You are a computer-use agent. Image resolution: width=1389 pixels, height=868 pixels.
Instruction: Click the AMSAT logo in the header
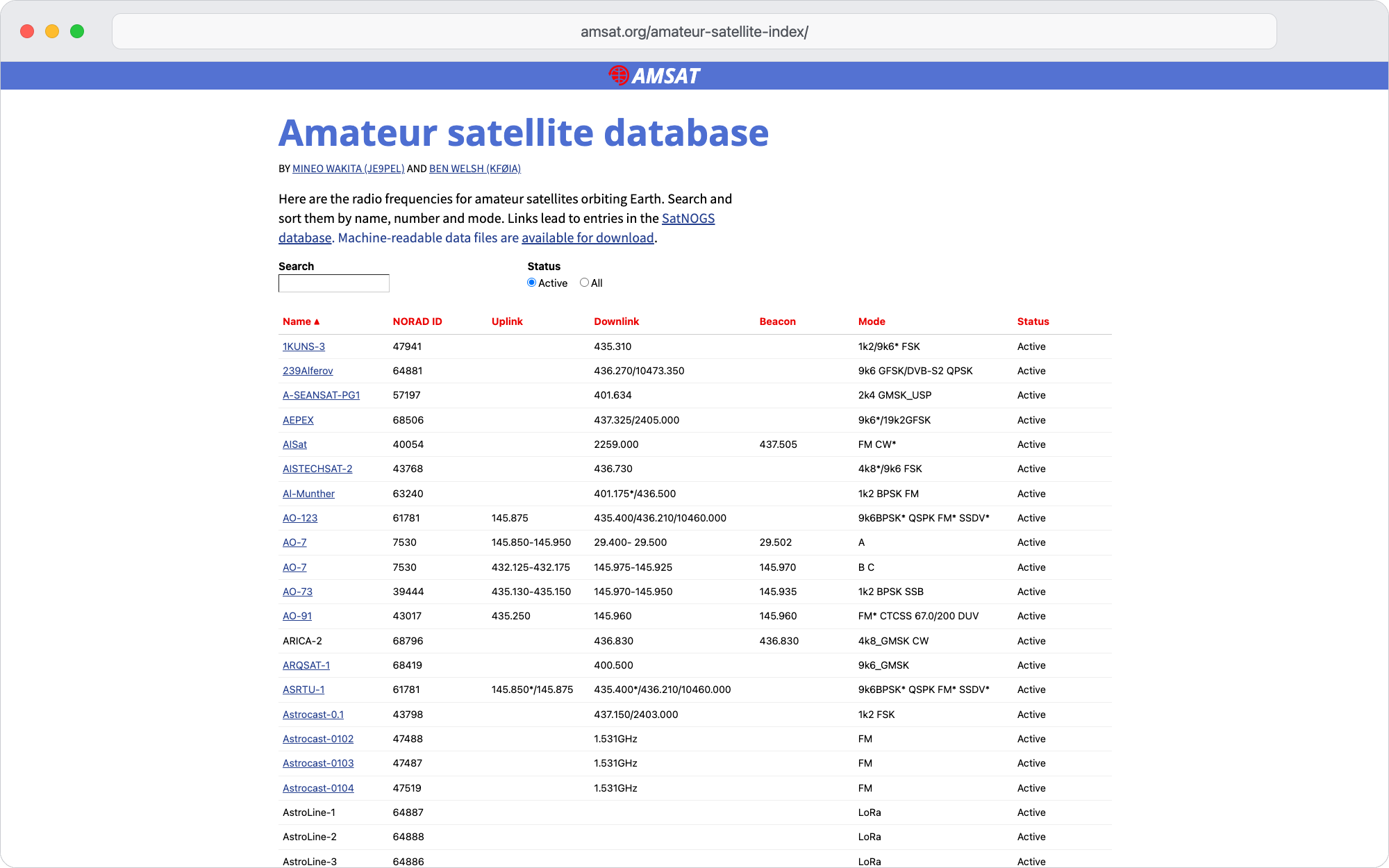pyautogui.click(x=654, y=76)
